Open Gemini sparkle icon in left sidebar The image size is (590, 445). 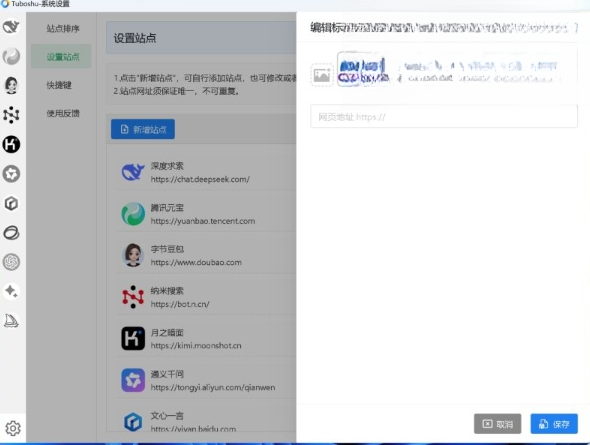tap(11, 291)
